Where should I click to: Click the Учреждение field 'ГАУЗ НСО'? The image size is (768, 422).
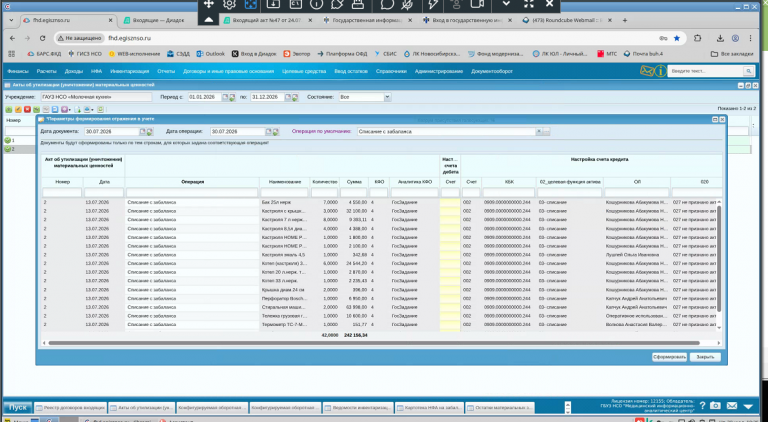[96, 97]
